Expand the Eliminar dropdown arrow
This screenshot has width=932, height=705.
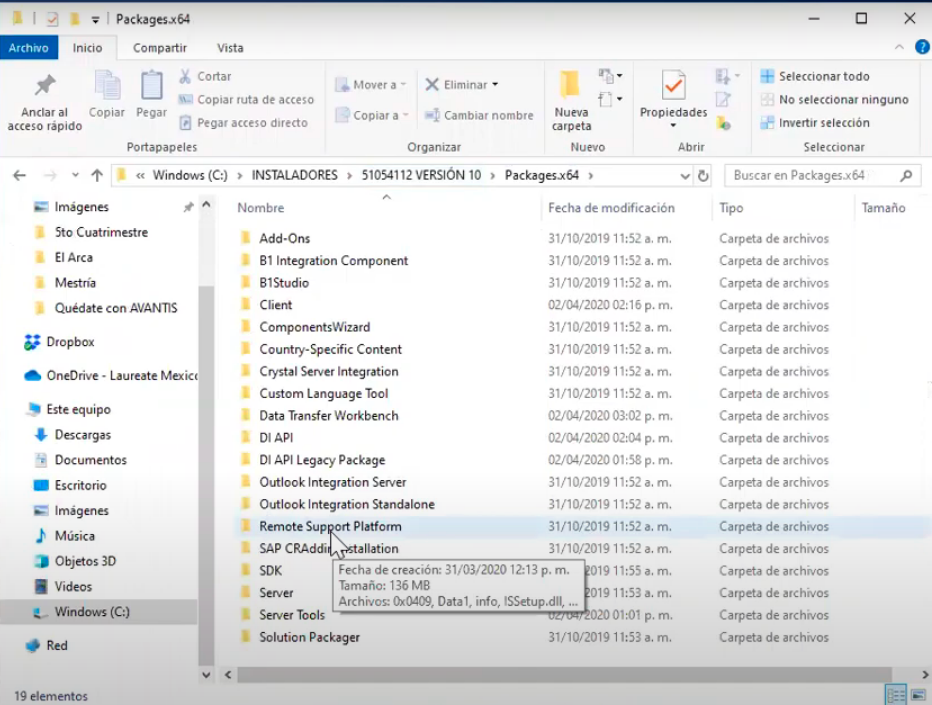click(495, 84)
